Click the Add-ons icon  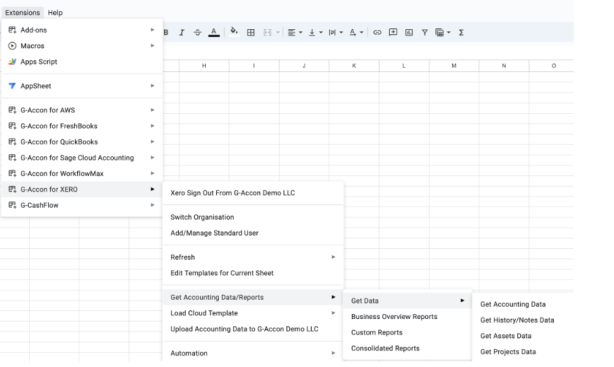(x=12, y=30)
